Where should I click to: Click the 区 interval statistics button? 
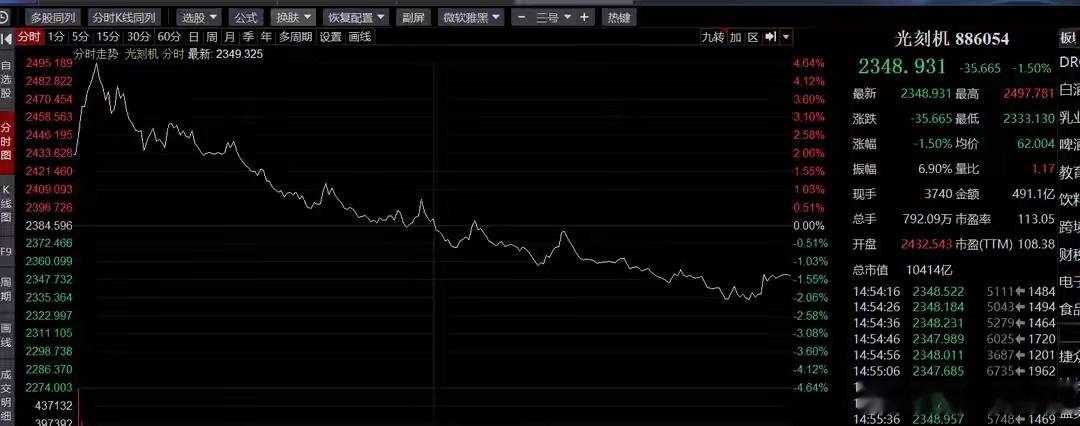tap(754, 37)
